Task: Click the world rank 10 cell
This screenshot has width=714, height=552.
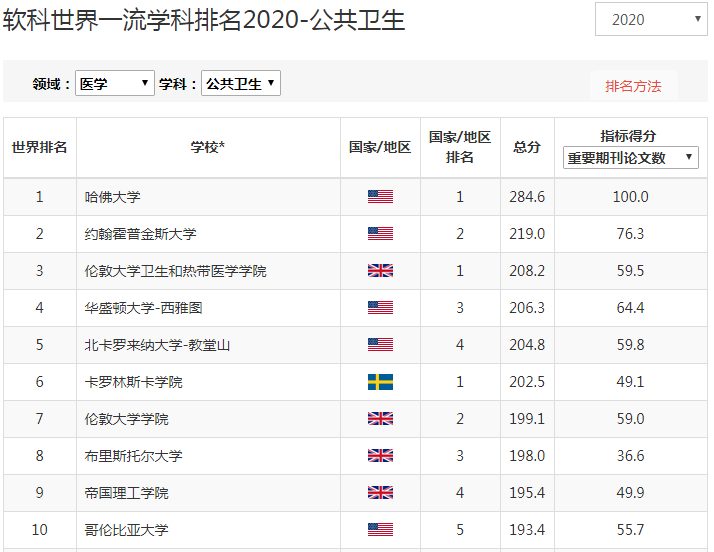Action: [40, 530]
